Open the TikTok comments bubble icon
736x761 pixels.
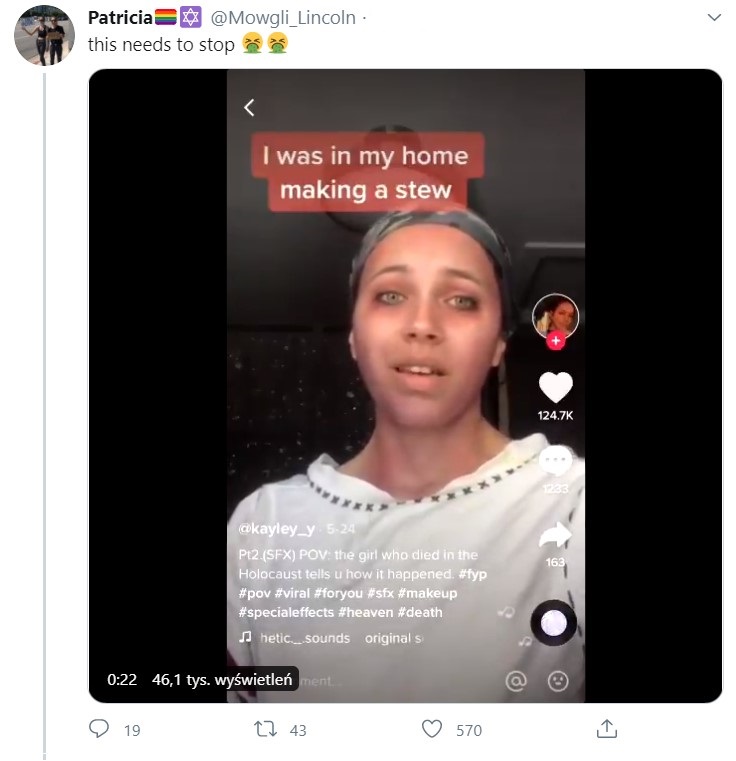(x=555, y=461)
